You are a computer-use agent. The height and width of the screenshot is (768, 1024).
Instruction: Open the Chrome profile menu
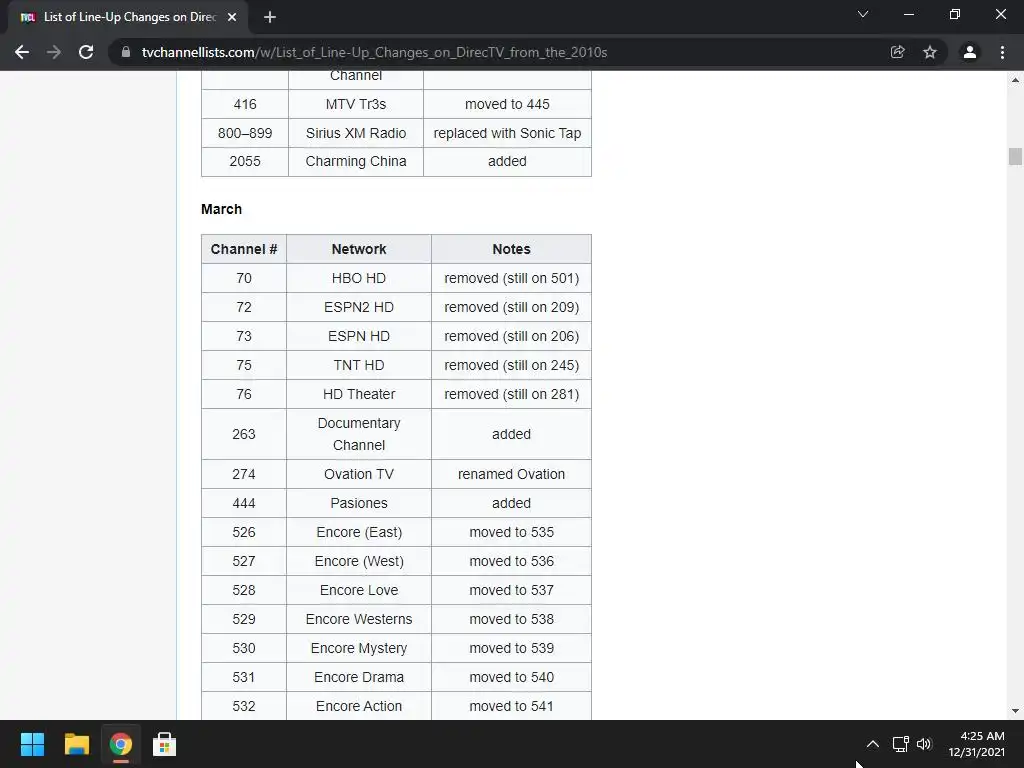point(970,52)
